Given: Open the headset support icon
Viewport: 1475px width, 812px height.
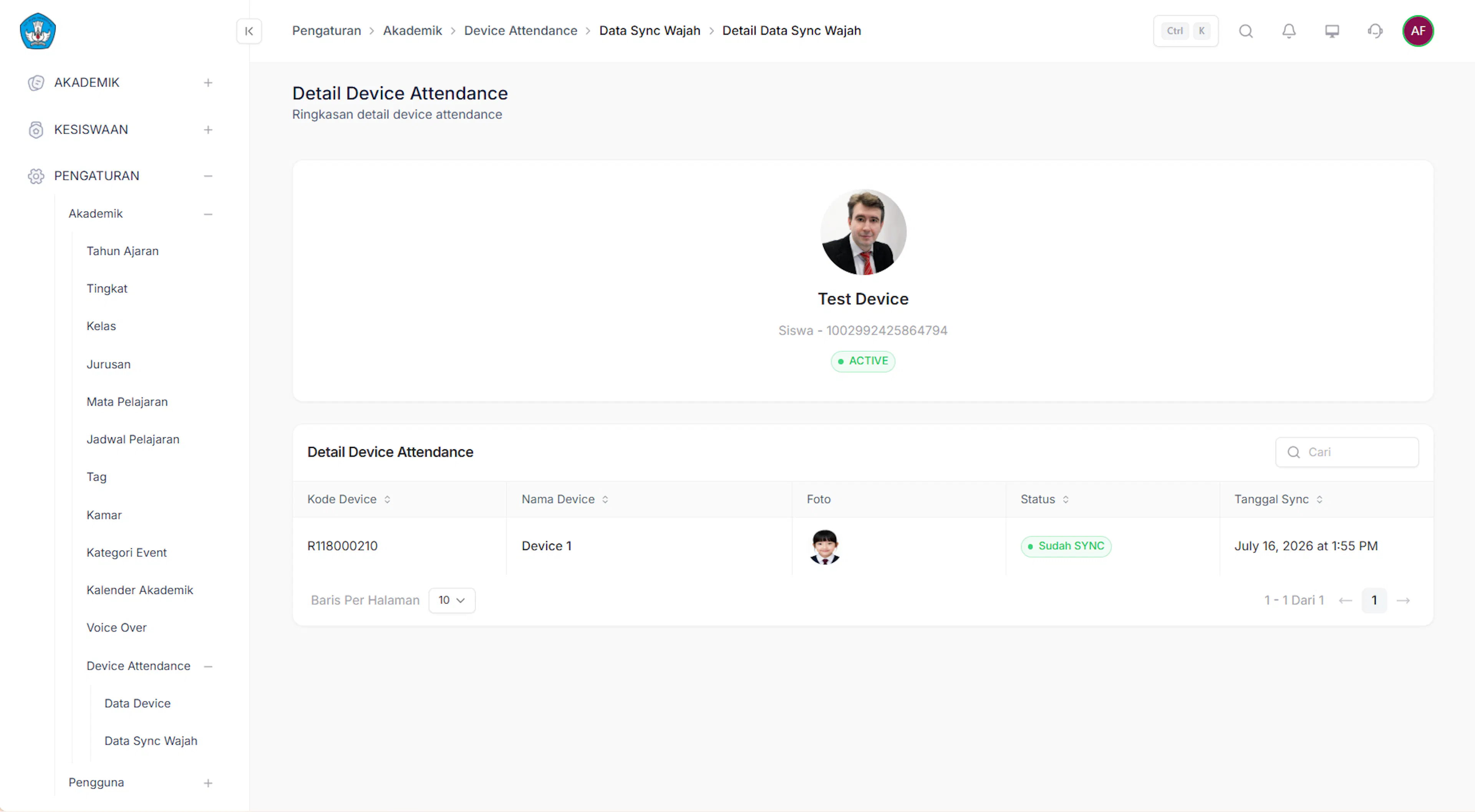Looking at the screenshot, I should click(x=1375, y=31).
